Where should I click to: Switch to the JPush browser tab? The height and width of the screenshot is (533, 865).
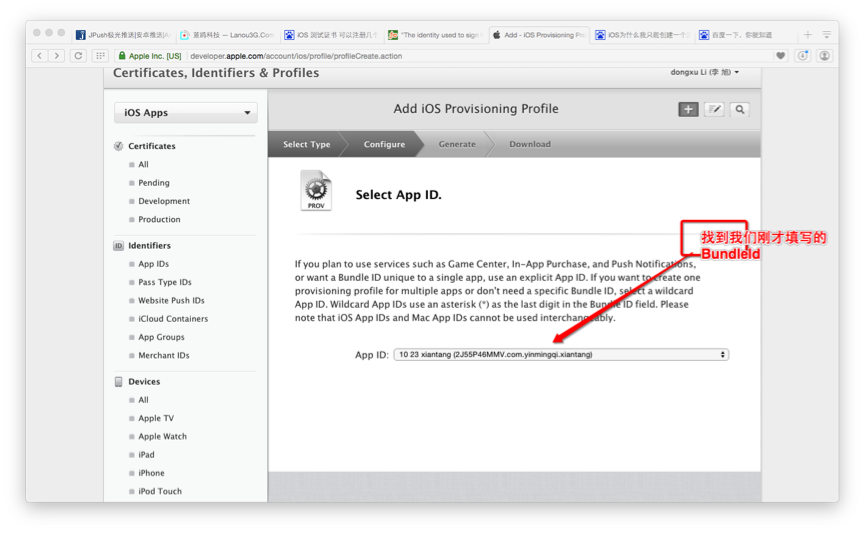[x=122, y=35]
